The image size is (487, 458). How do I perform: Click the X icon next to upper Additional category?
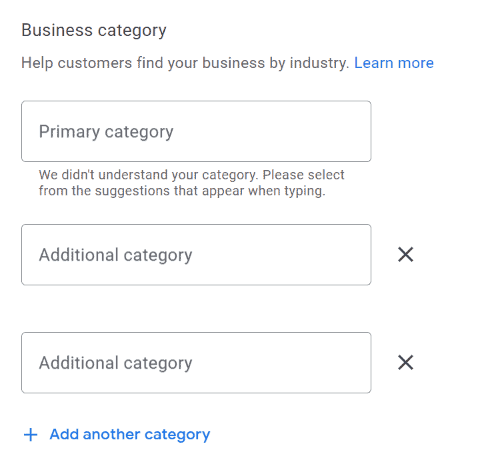(405, 255)
